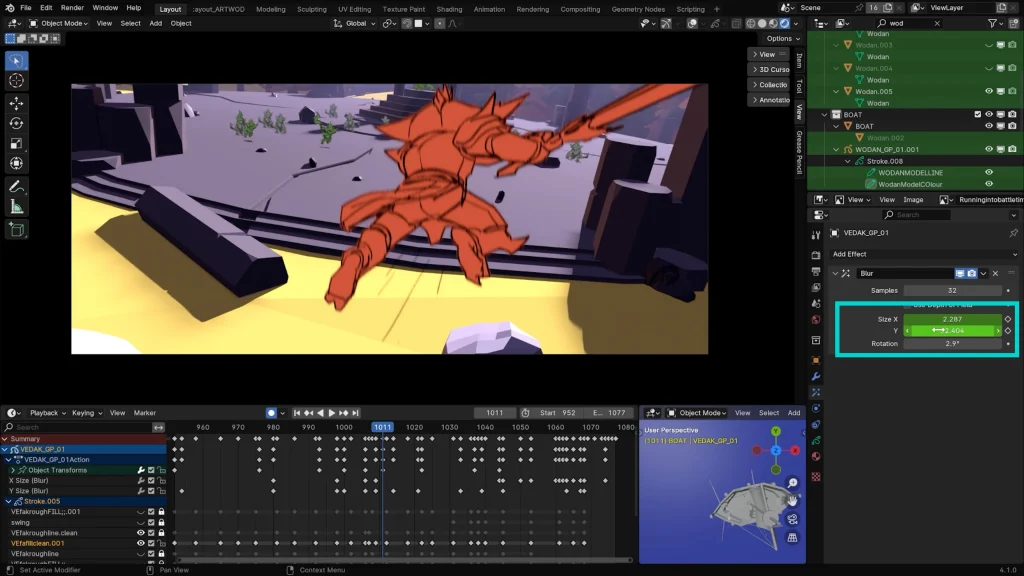Select the Annotate tool
The height and width of the screenshot is (576, 1024).
[x=16, y=187]
